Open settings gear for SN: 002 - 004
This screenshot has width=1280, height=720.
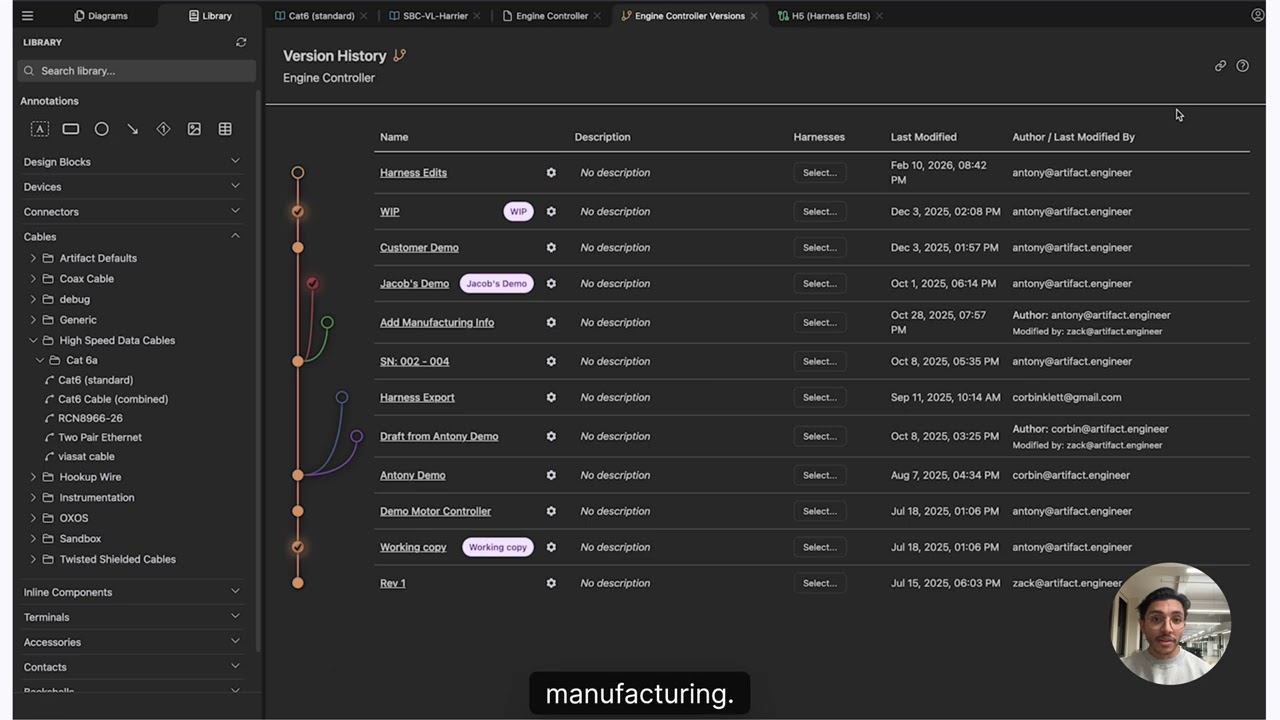tap(551, 362)
